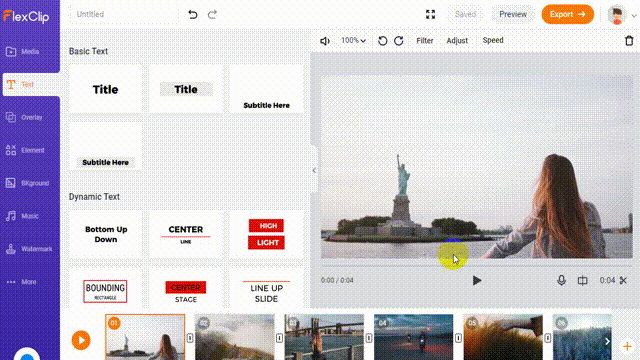Click the Saved status button
The image size is (640, 360).
coord(465,14)
